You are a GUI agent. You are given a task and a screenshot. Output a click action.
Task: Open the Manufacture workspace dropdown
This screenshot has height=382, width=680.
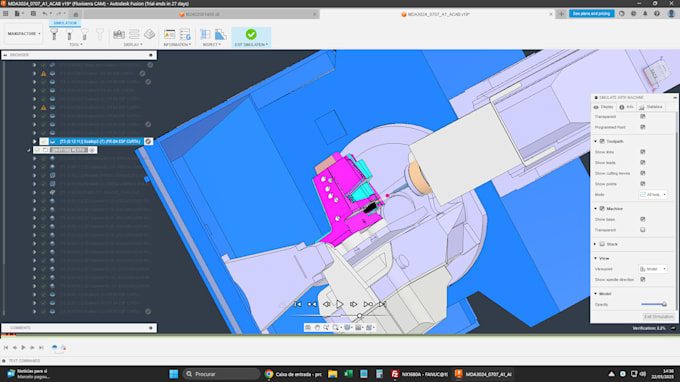24,33
